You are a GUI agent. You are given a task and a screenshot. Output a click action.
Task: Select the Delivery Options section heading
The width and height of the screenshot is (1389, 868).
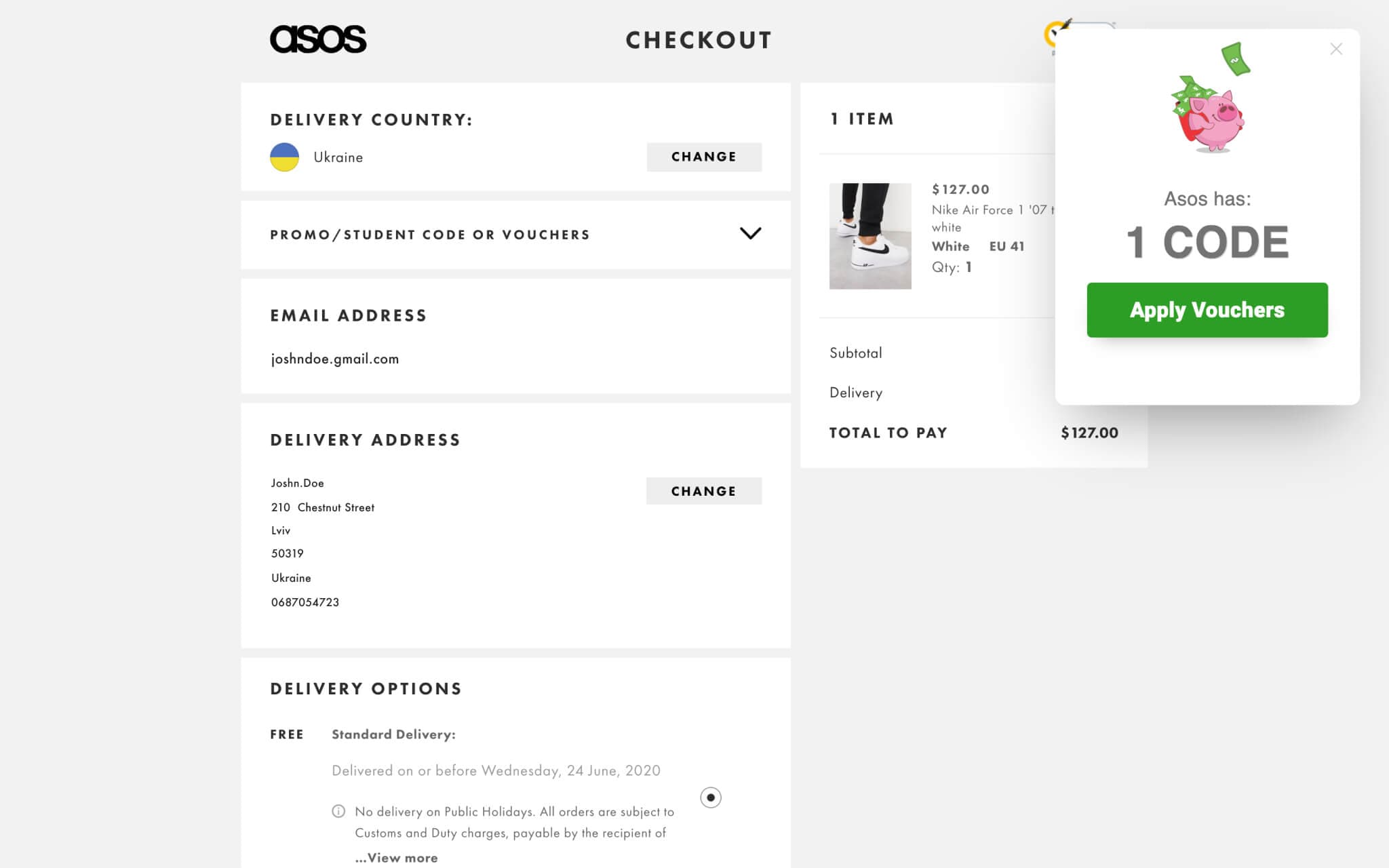click(x=366, y=688)
